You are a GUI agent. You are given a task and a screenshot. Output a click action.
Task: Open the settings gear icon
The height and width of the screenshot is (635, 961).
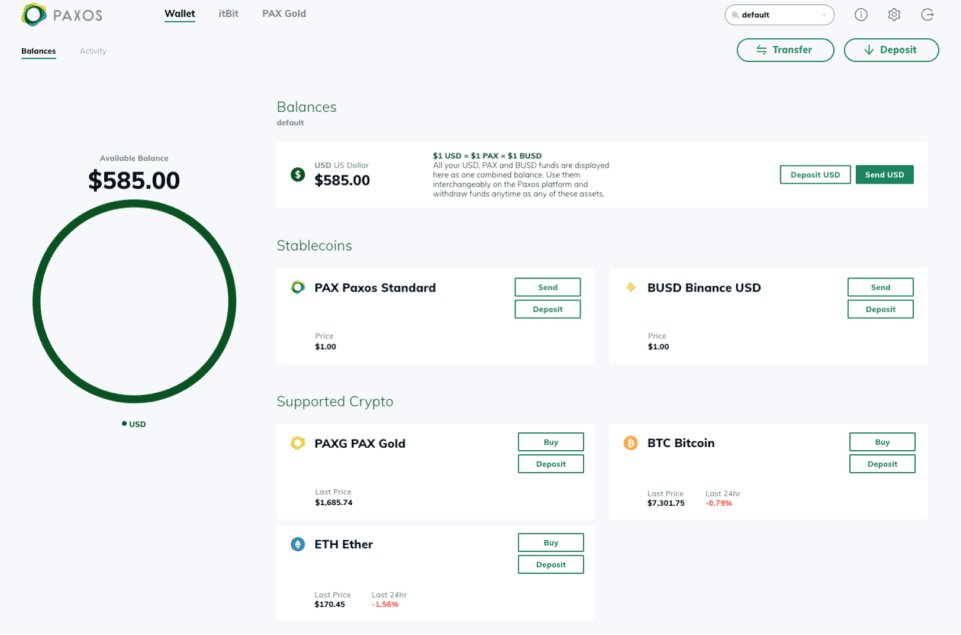click(x=894, y=15)
